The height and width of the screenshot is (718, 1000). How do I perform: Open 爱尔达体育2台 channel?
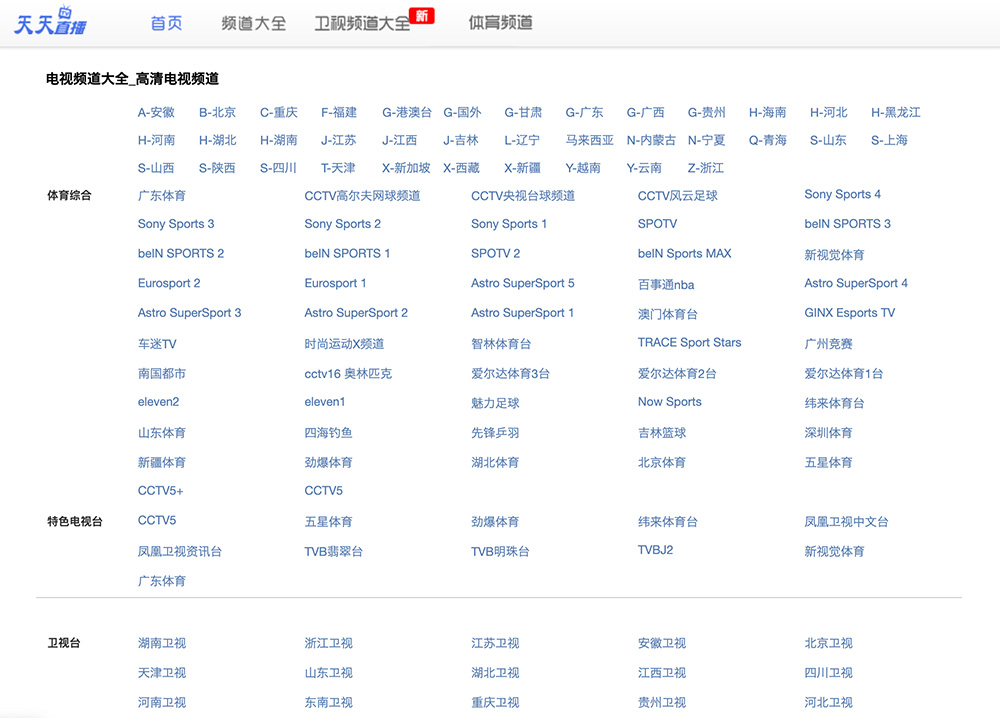[x=677, y=374]
